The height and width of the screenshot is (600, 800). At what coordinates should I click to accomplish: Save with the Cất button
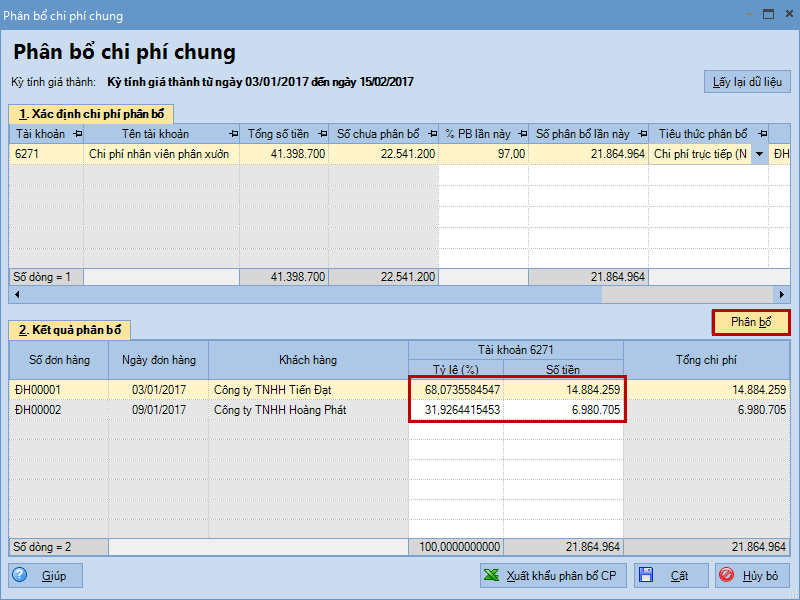tap(670, 576)
